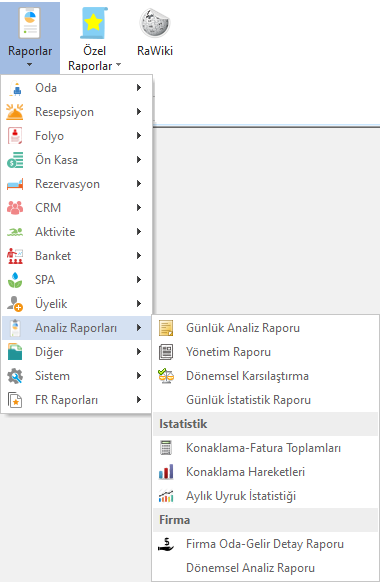Open Aylık Uyruk İstatistiği entry
Image resolution: width=380 pixels, height=582 pixels.
click(x=266, y=496)
